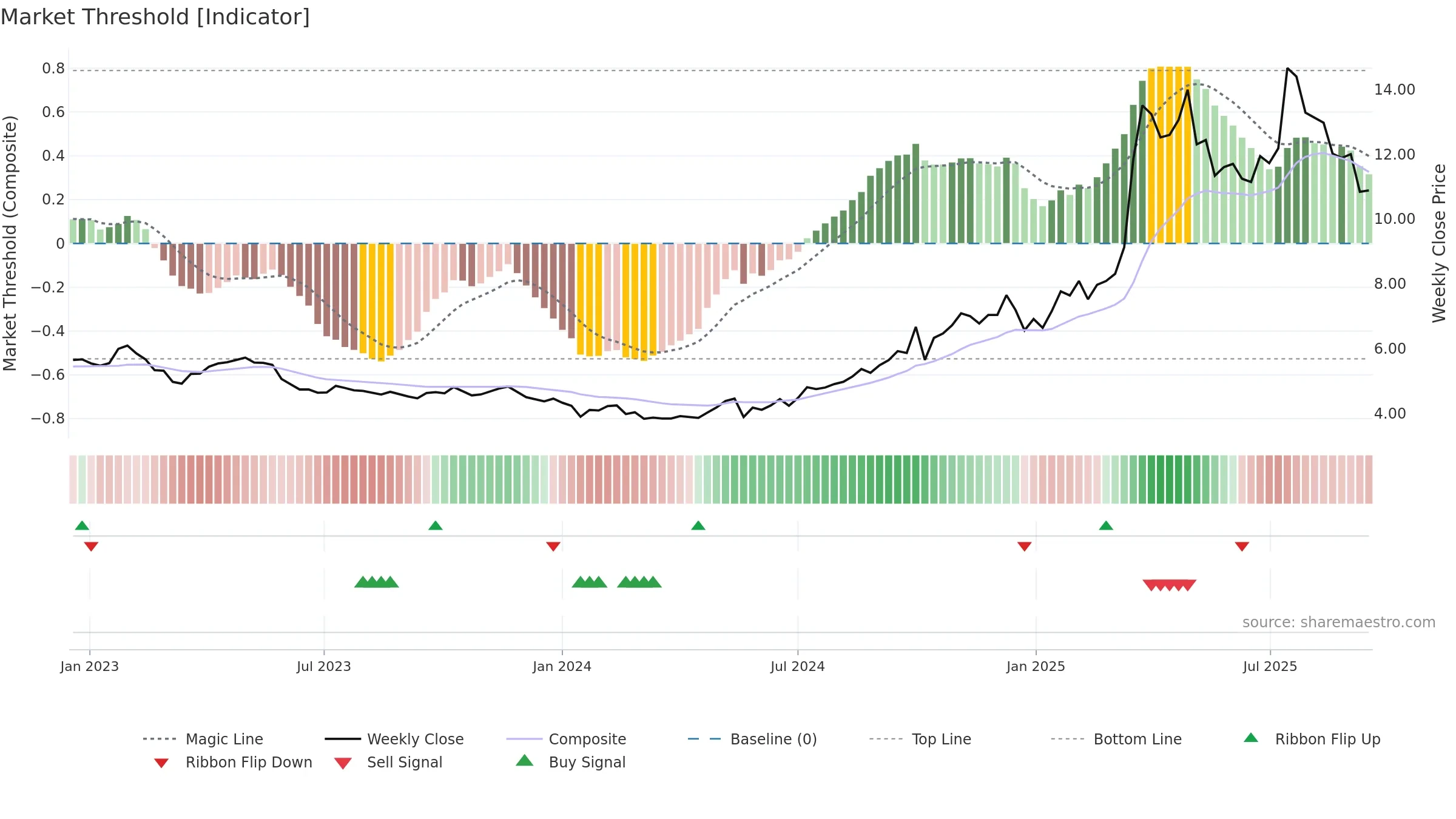
Task: Click the first buy signal cluster after Jan 2024
Action: click(590, 582)
